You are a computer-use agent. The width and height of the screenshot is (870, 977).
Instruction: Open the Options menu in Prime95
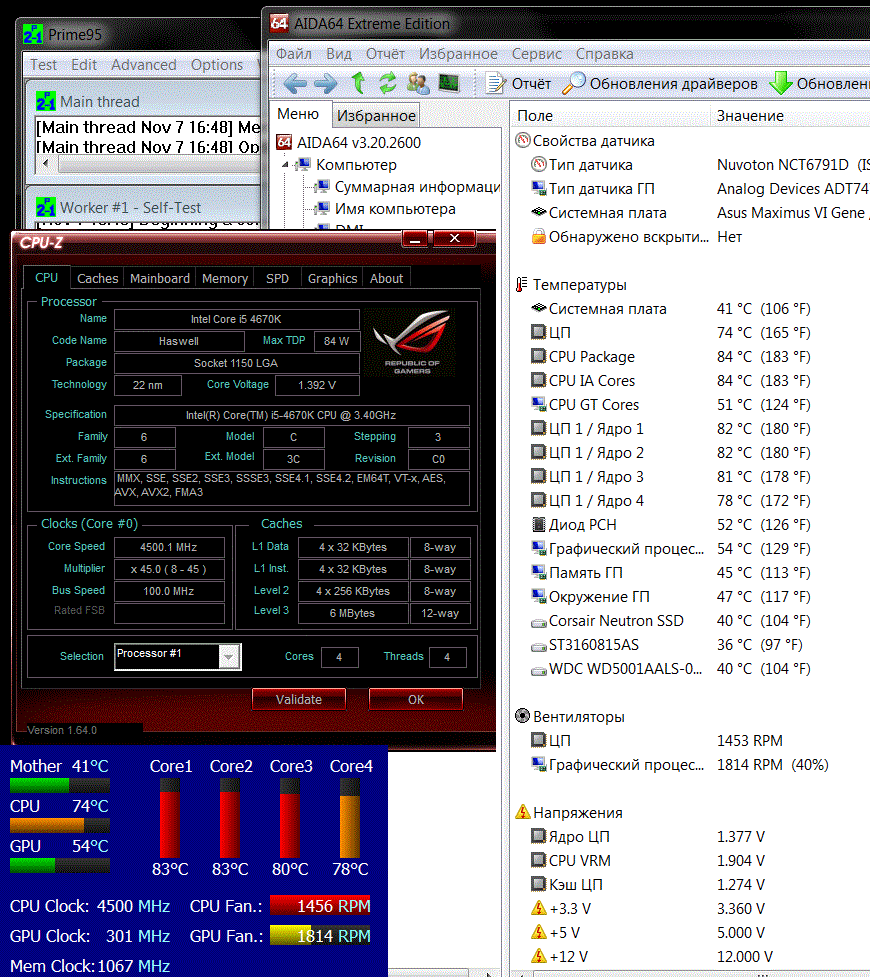tap(217, 65)
